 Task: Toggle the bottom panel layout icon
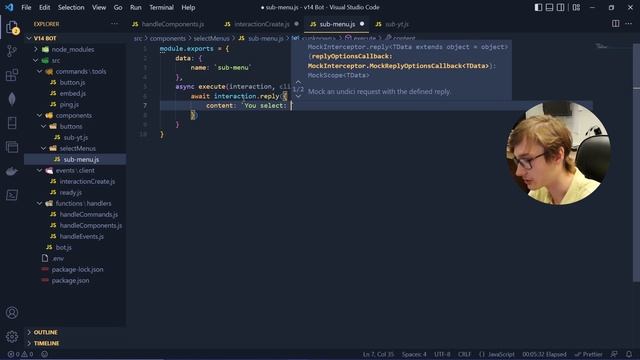(549, 7)
